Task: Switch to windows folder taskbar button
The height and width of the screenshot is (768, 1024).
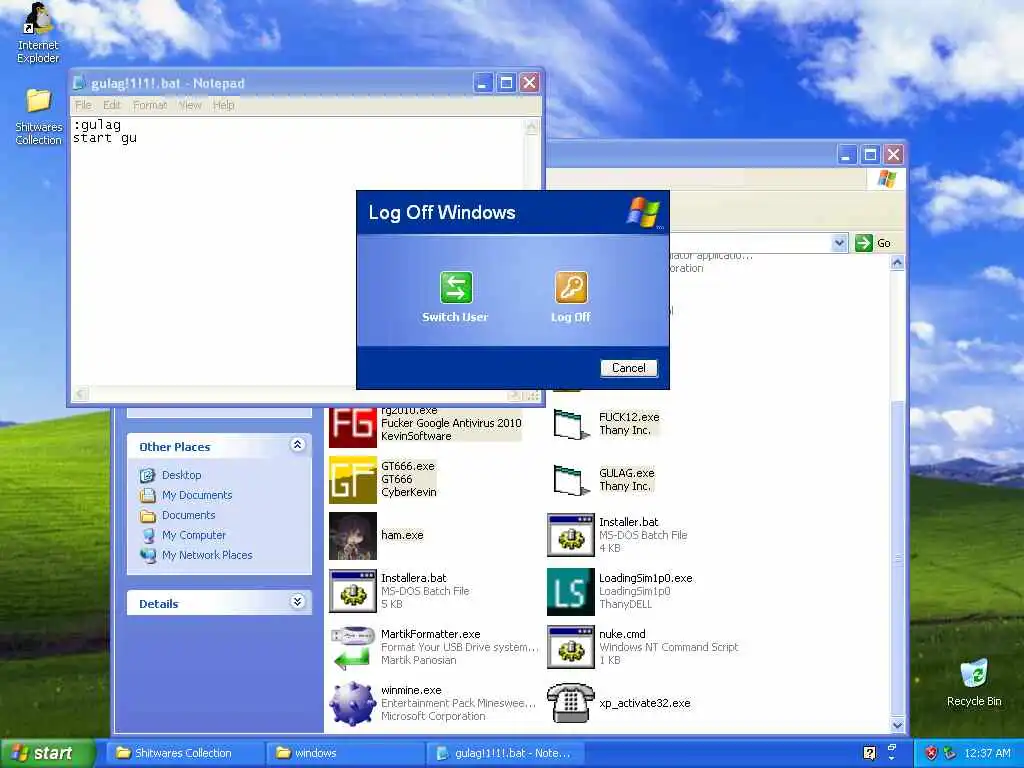Action: coord(345,753)
